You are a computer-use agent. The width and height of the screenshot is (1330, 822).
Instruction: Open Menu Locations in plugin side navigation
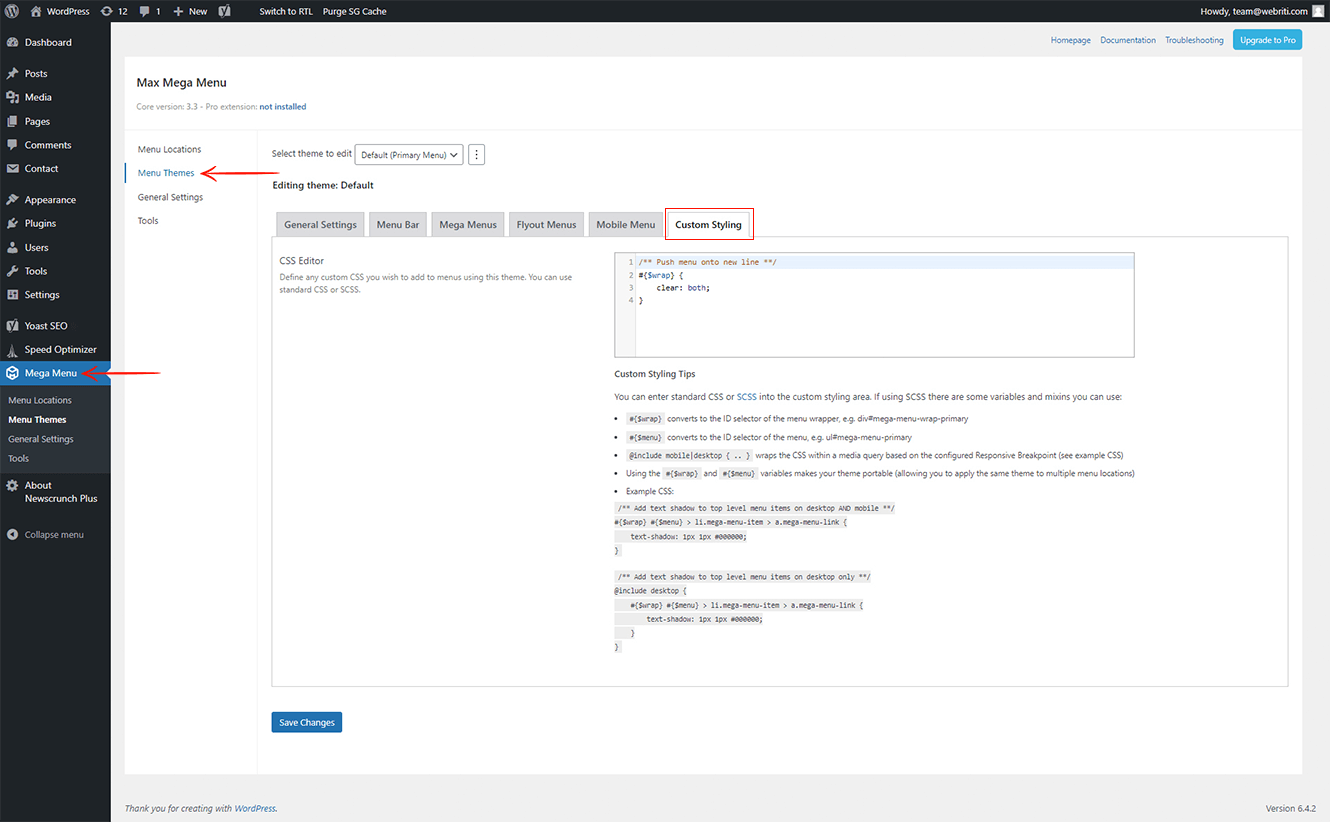tap(170, 149)
